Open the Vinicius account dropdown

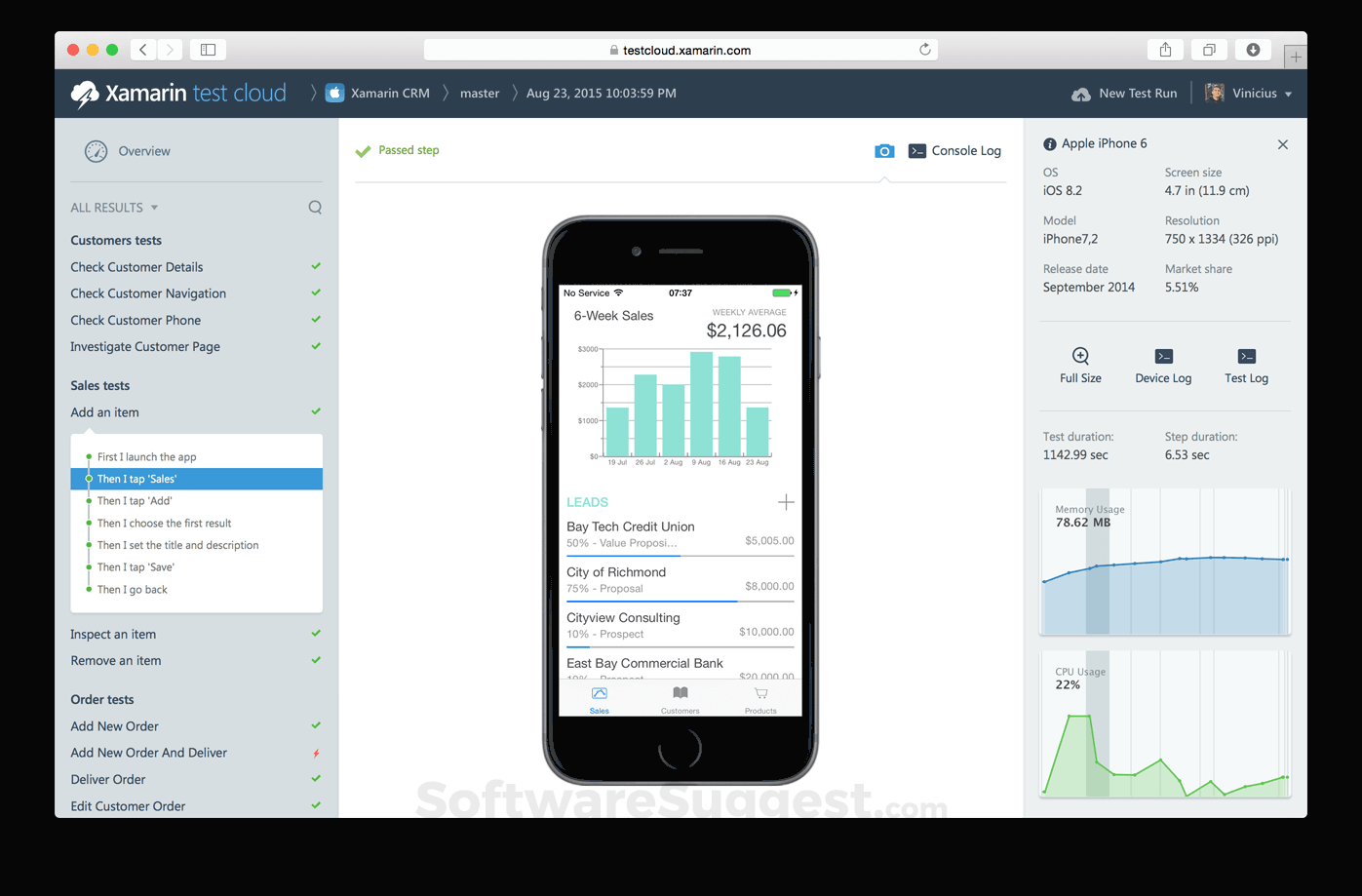(1250, 93)
